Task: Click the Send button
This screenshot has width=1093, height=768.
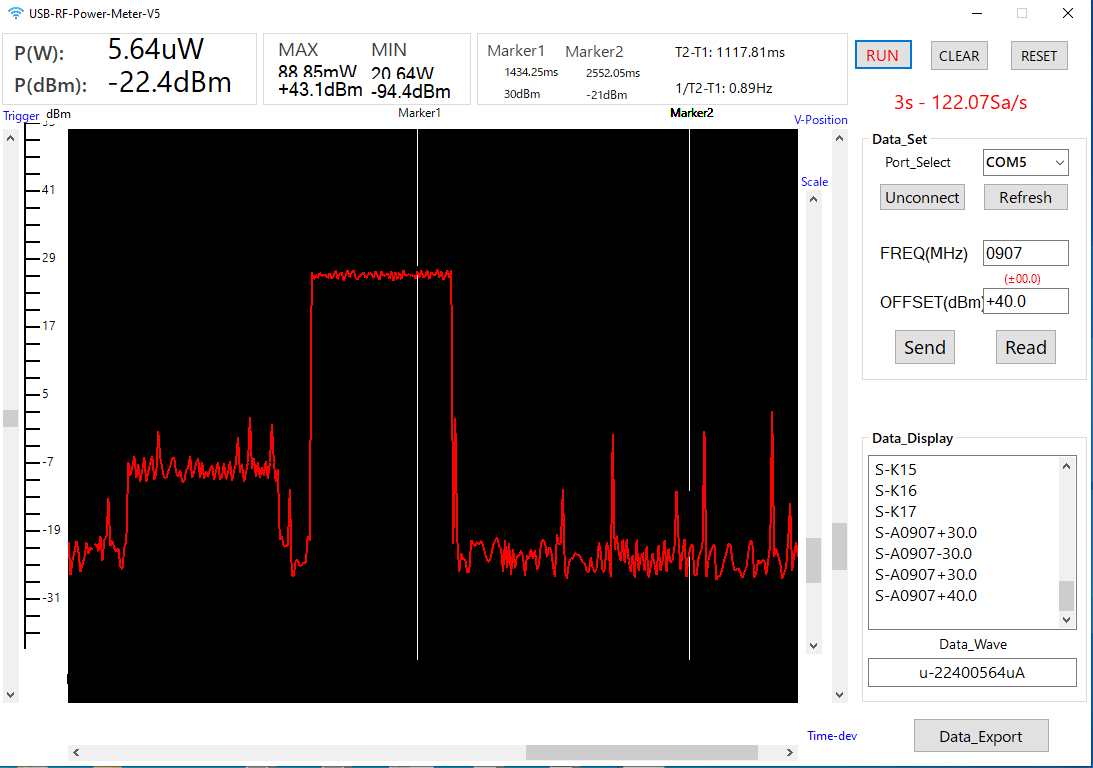Action: point(924,347)
